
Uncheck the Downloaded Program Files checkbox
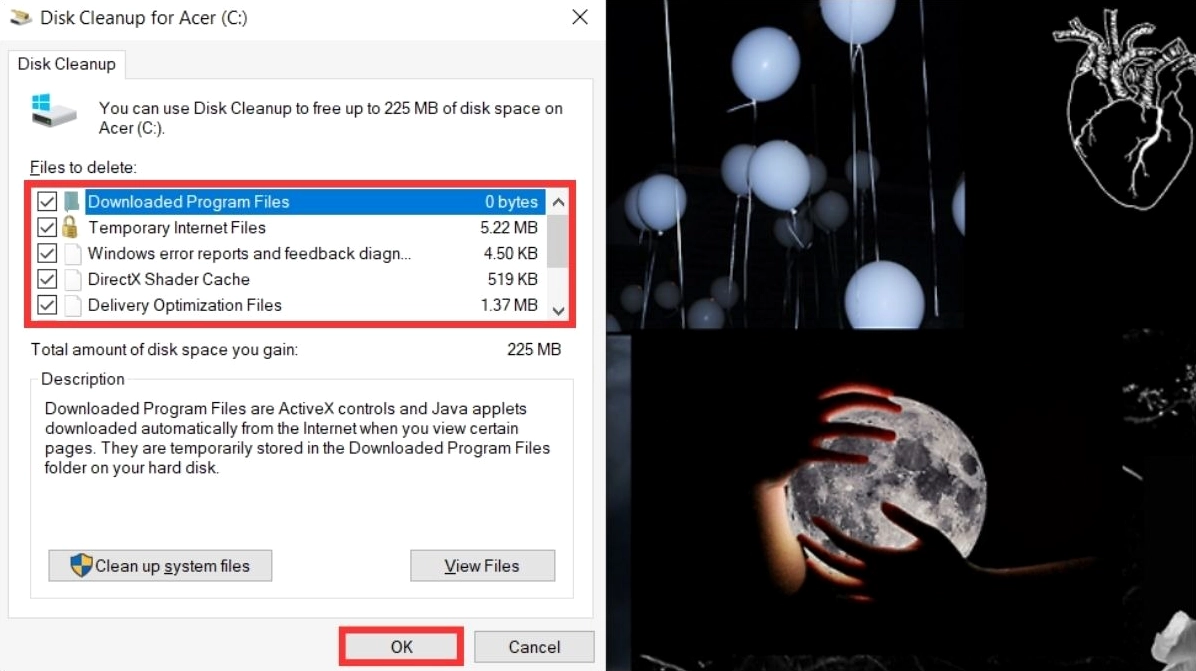tap(47, 201)
